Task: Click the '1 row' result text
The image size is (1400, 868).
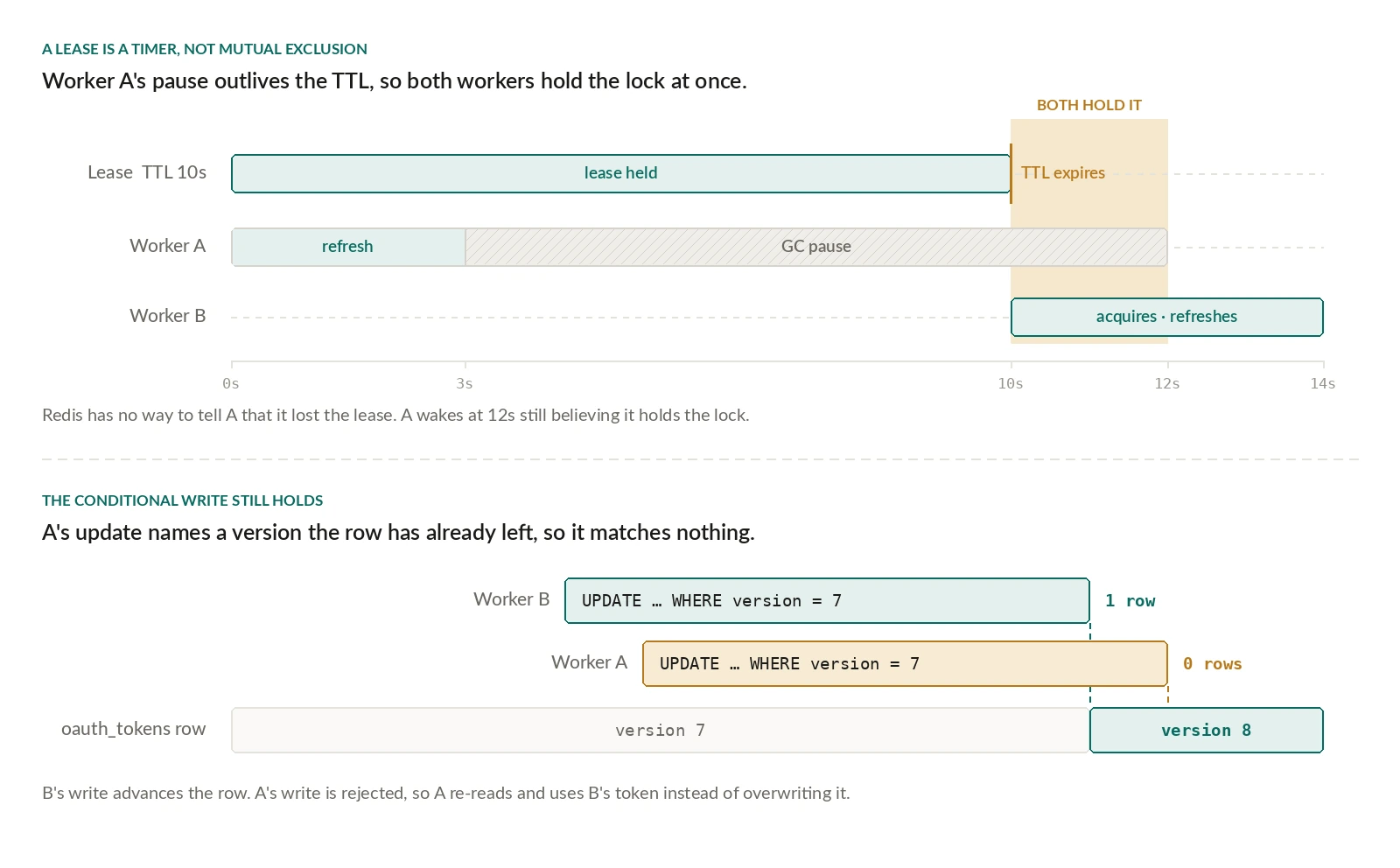Action: [x=1130, y=600]
